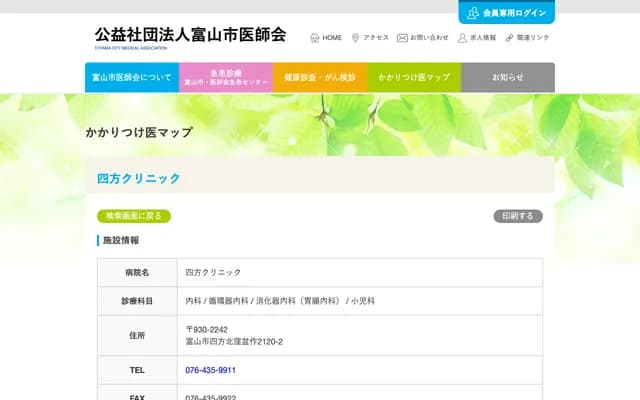The width and height of the screenshot is (640, 400).
Task: Select the pink 急患診療 menu item
Action: [225, 77]
